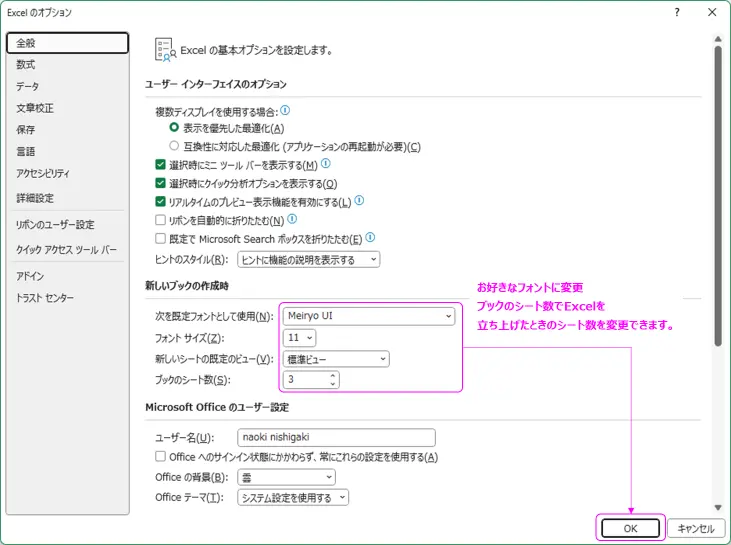Decrease ブックのシート数 with down arrow
Image resolution: width=731 pixels, height=545 pixels.
(x=332, y=383)
